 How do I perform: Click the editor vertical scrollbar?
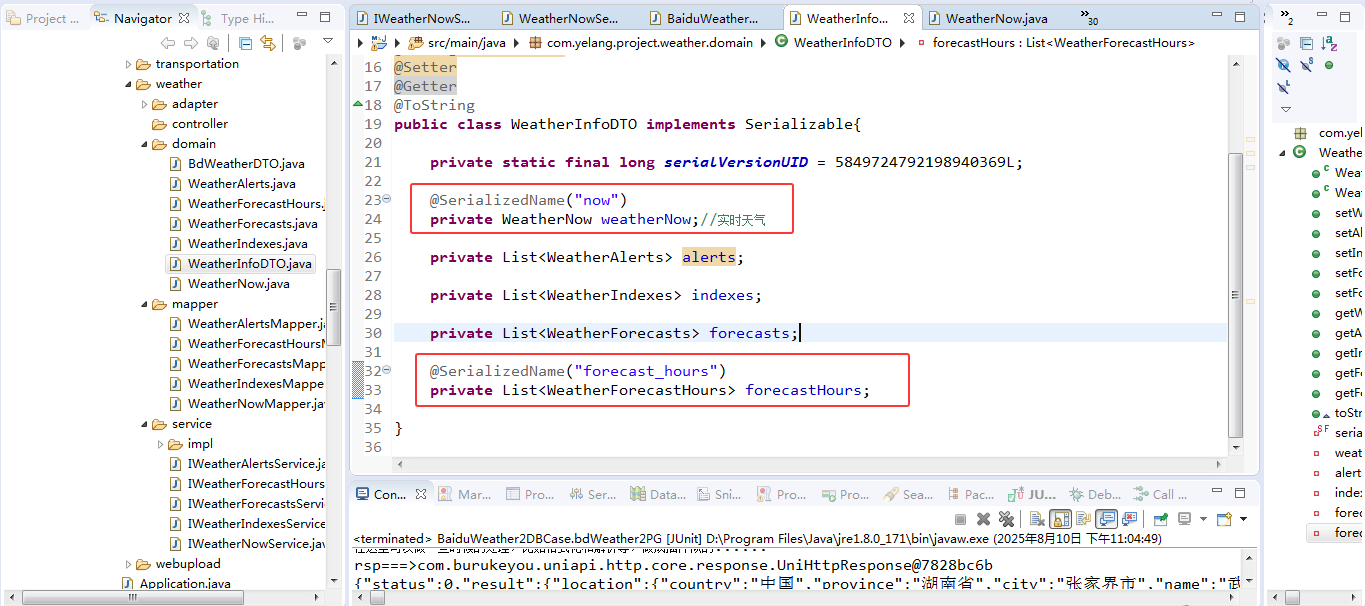[x=1236, y=290]
